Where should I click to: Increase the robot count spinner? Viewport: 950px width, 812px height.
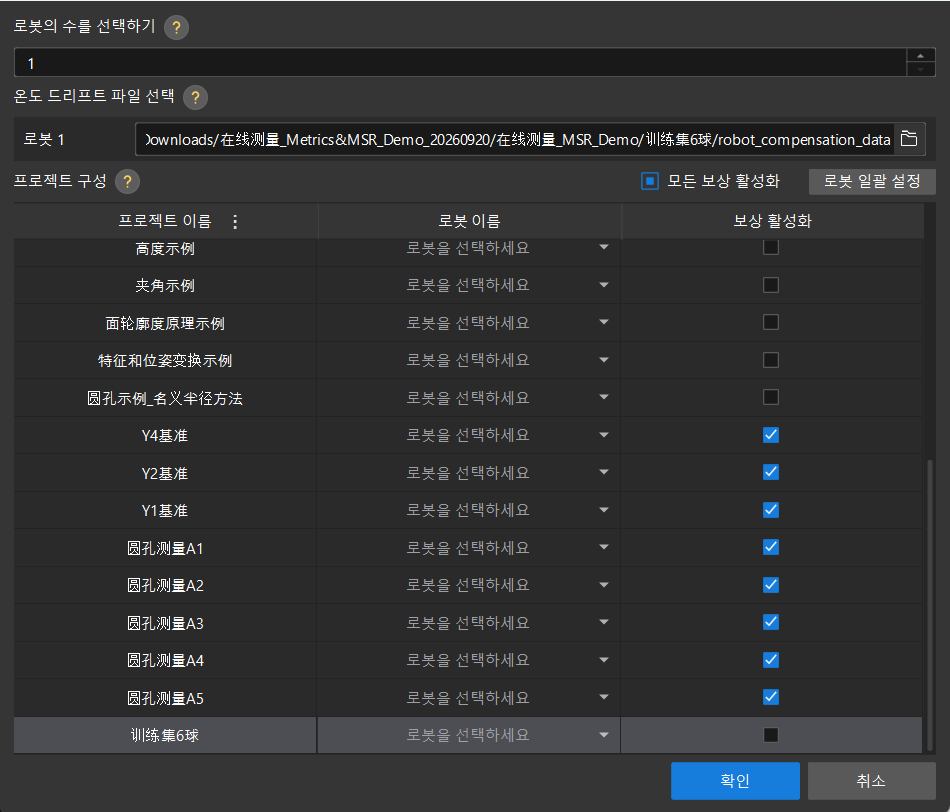pyautogui.click(x=920, y=56)
